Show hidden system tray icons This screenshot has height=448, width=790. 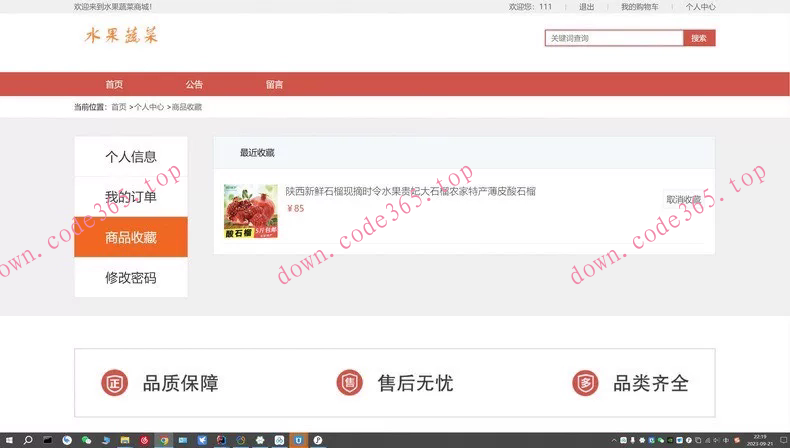614,440
